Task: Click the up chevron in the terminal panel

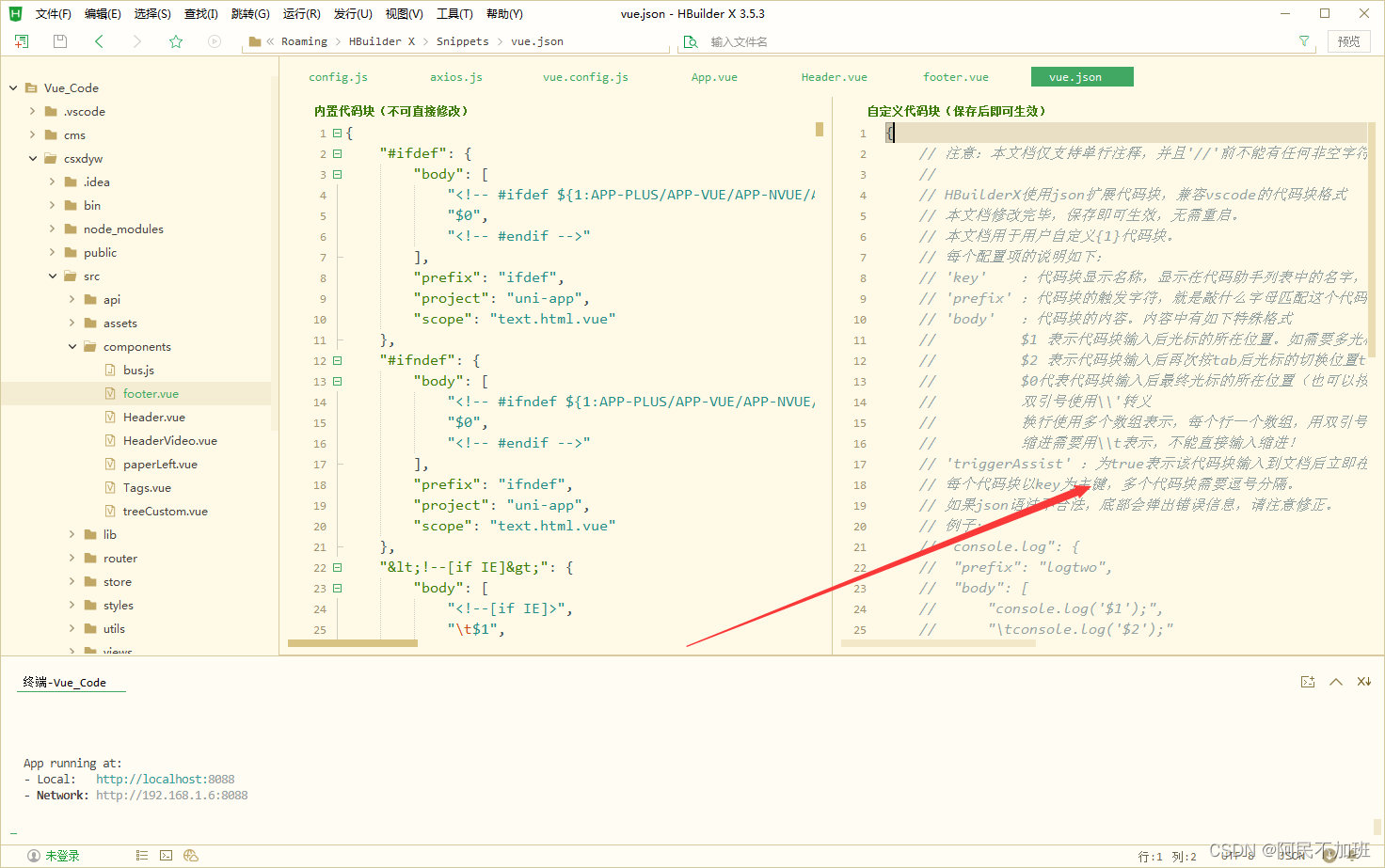Action: click(1336, 682)
